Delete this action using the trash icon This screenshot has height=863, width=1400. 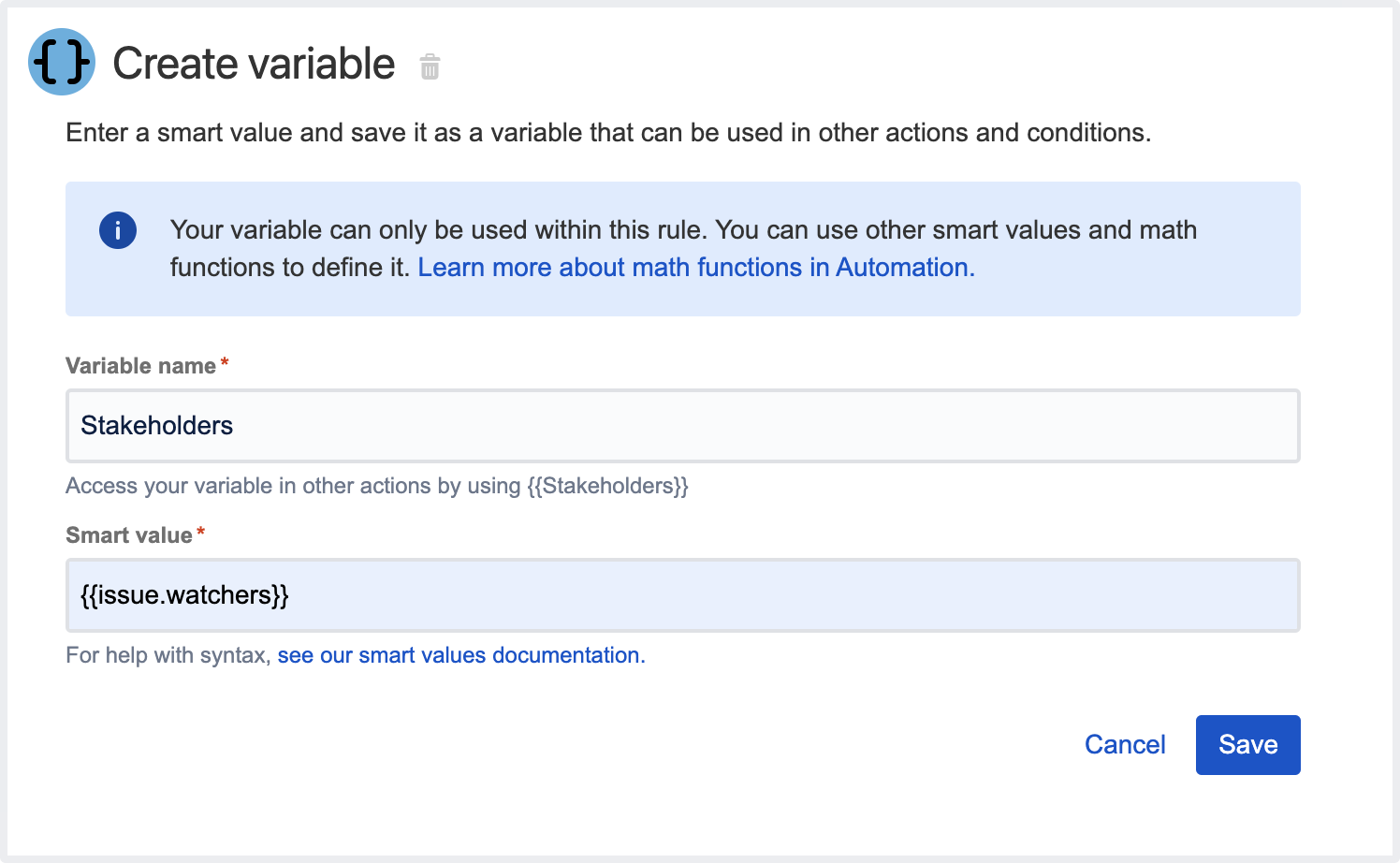pos(430,66)
